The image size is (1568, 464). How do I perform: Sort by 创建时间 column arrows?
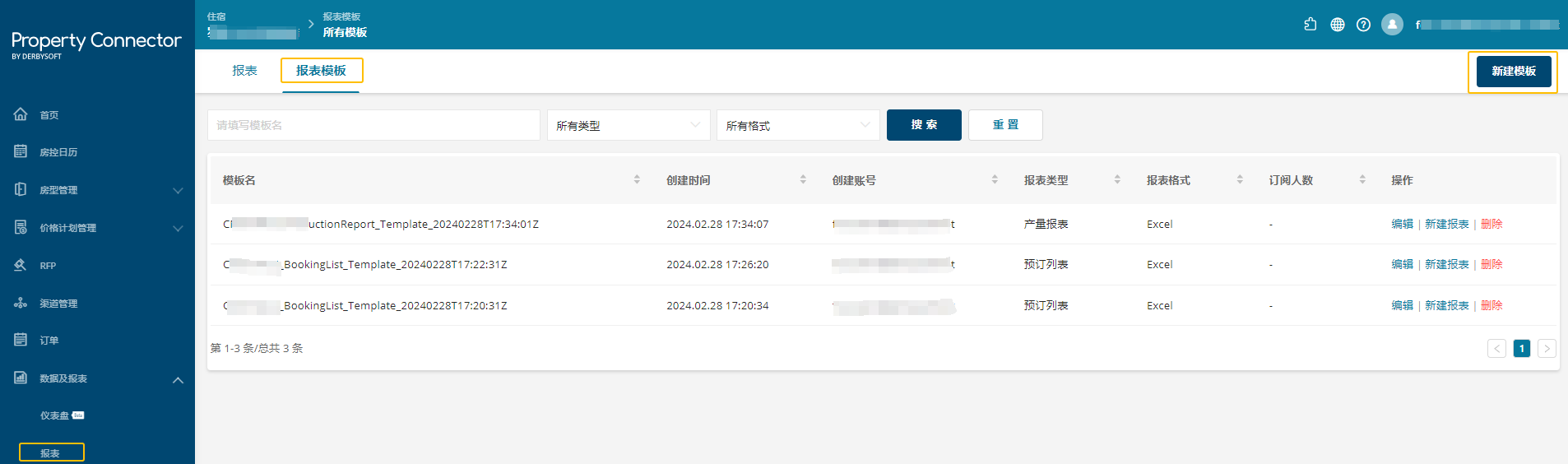pos(803,179)
